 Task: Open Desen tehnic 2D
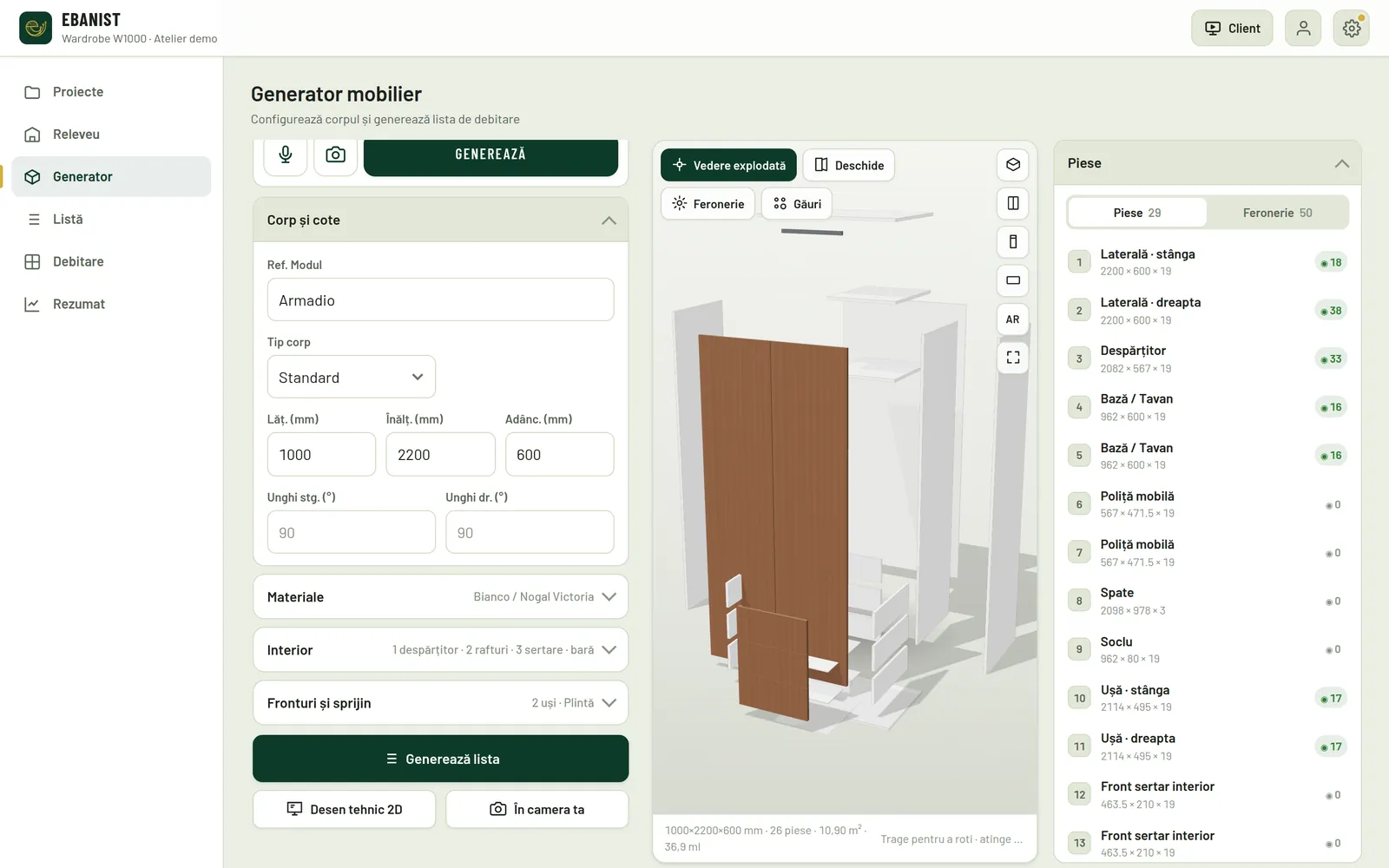[344, 809]
